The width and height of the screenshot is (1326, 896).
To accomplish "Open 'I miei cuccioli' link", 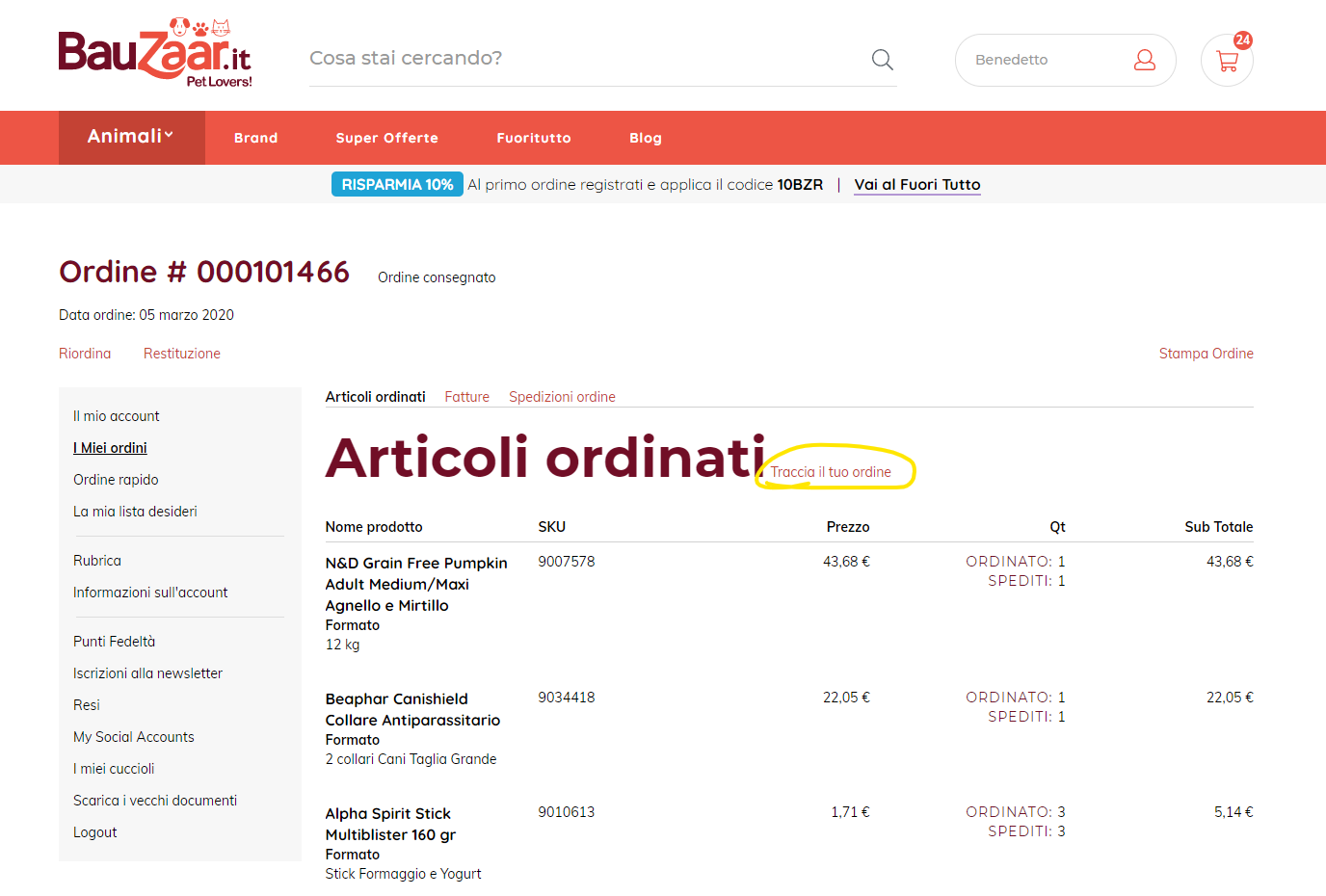I will point(114,769).
